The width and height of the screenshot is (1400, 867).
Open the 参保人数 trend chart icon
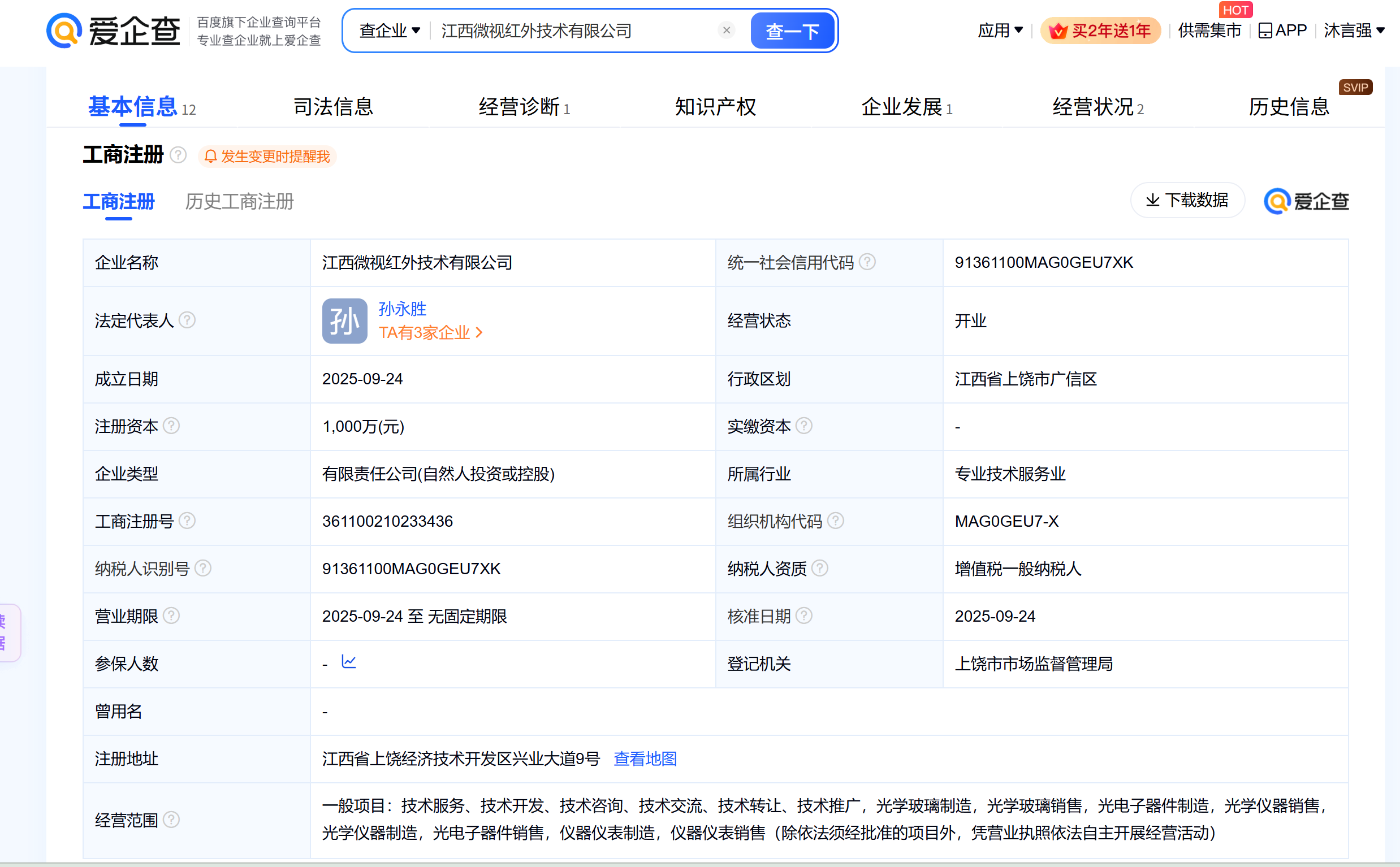tap(349, 662)
